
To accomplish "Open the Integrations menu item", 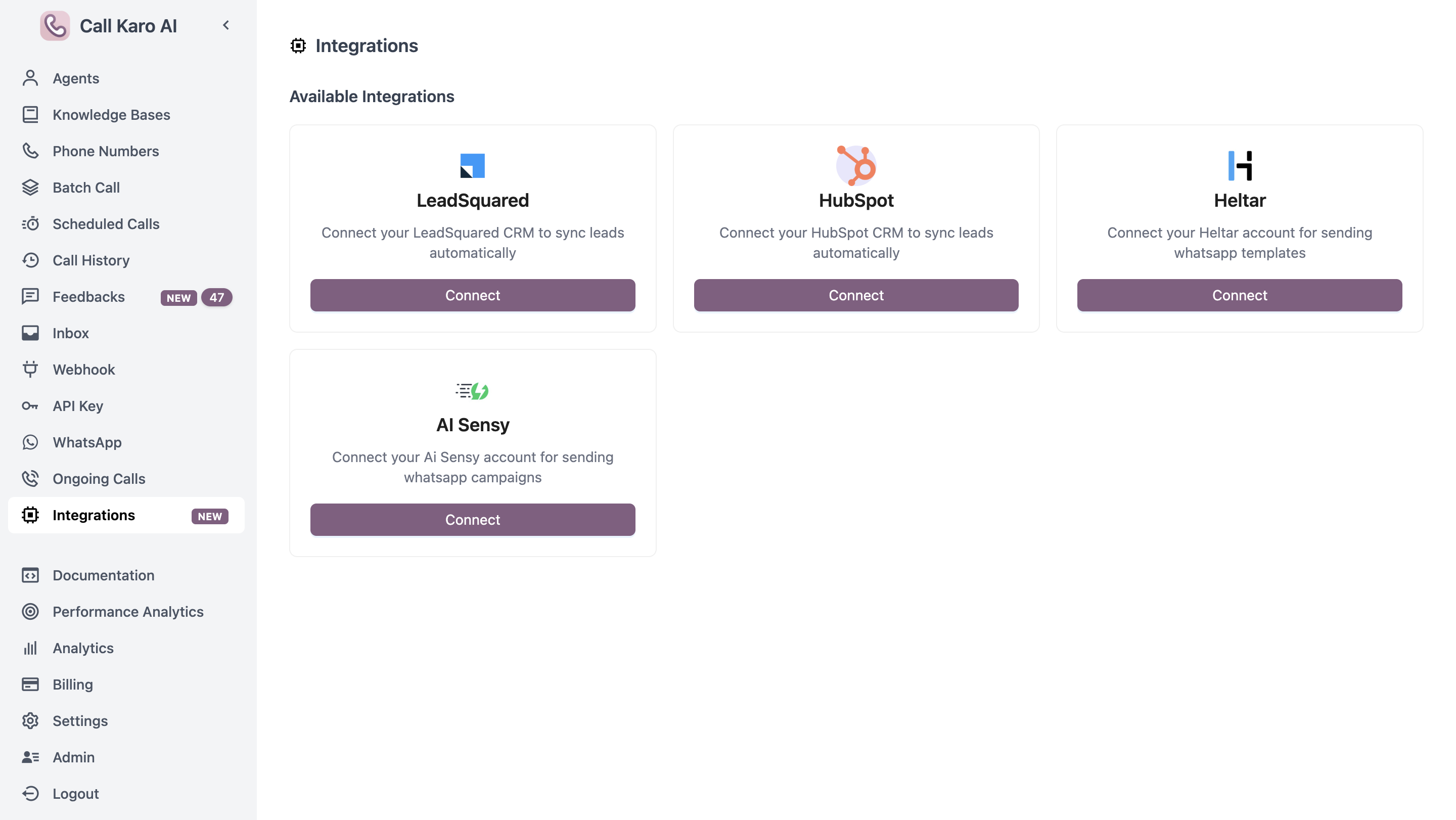I will click(94, 515).
